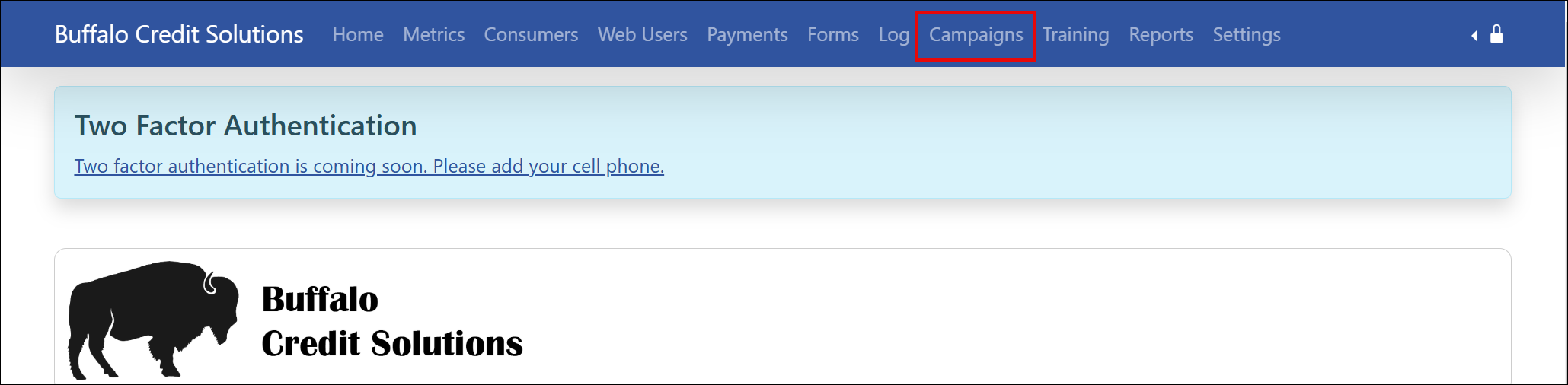Click the bold Buffalo logo text
The height and width of the screenshot is (385, 1568).
[x=320, y=299]
